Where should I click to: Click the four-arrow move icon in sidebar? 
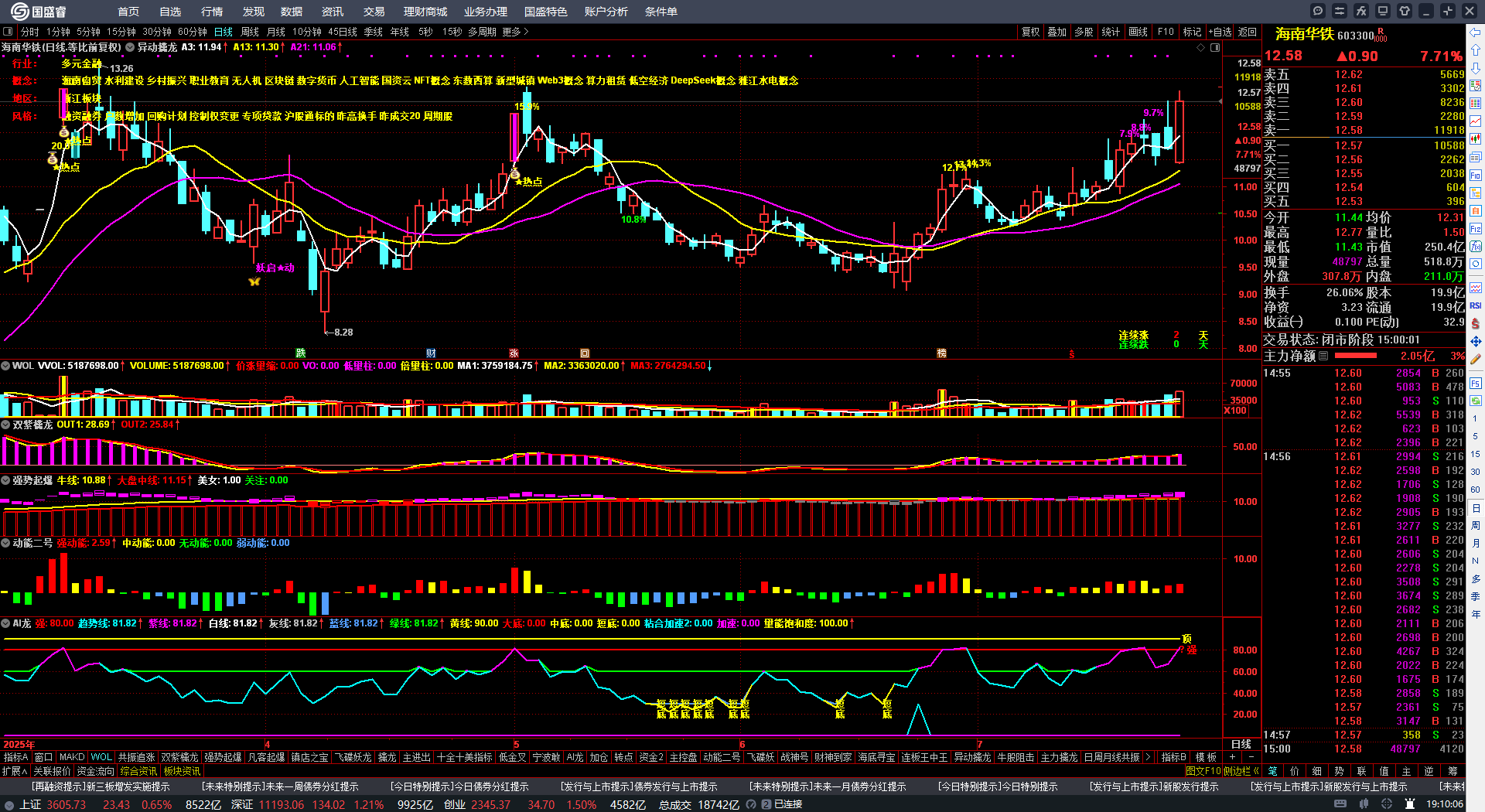pyautogui.click(x=1476, y=341)
